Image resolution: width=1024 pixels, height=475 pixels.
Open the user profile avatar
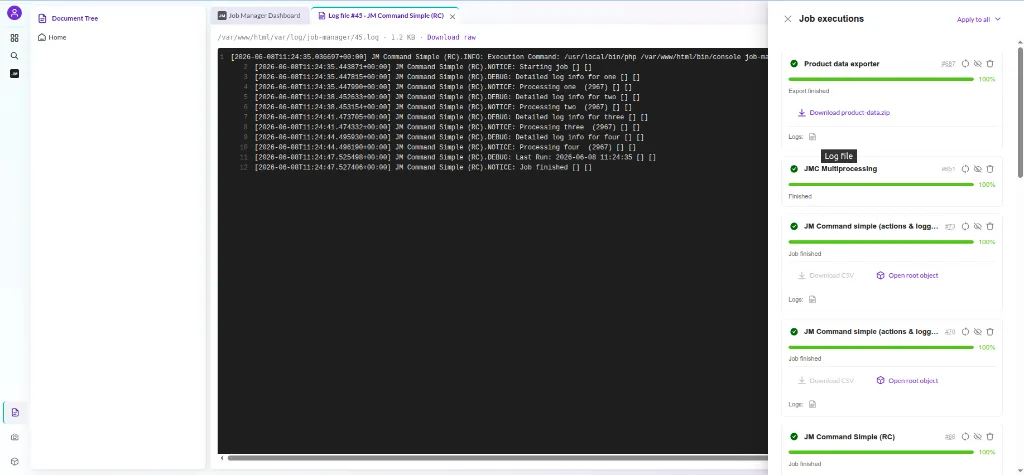coord(14,12)
